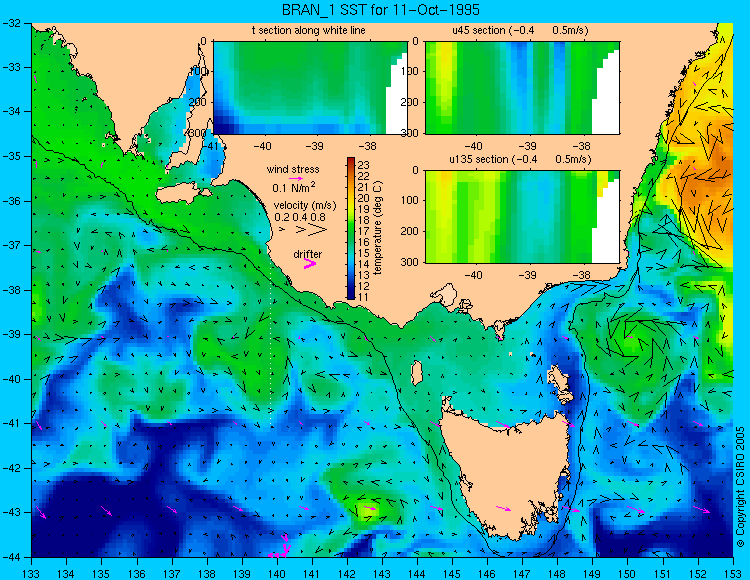Click the '-40' tick under t section inset
This screenshot has width=750, height=580.
tap(262, 146)
